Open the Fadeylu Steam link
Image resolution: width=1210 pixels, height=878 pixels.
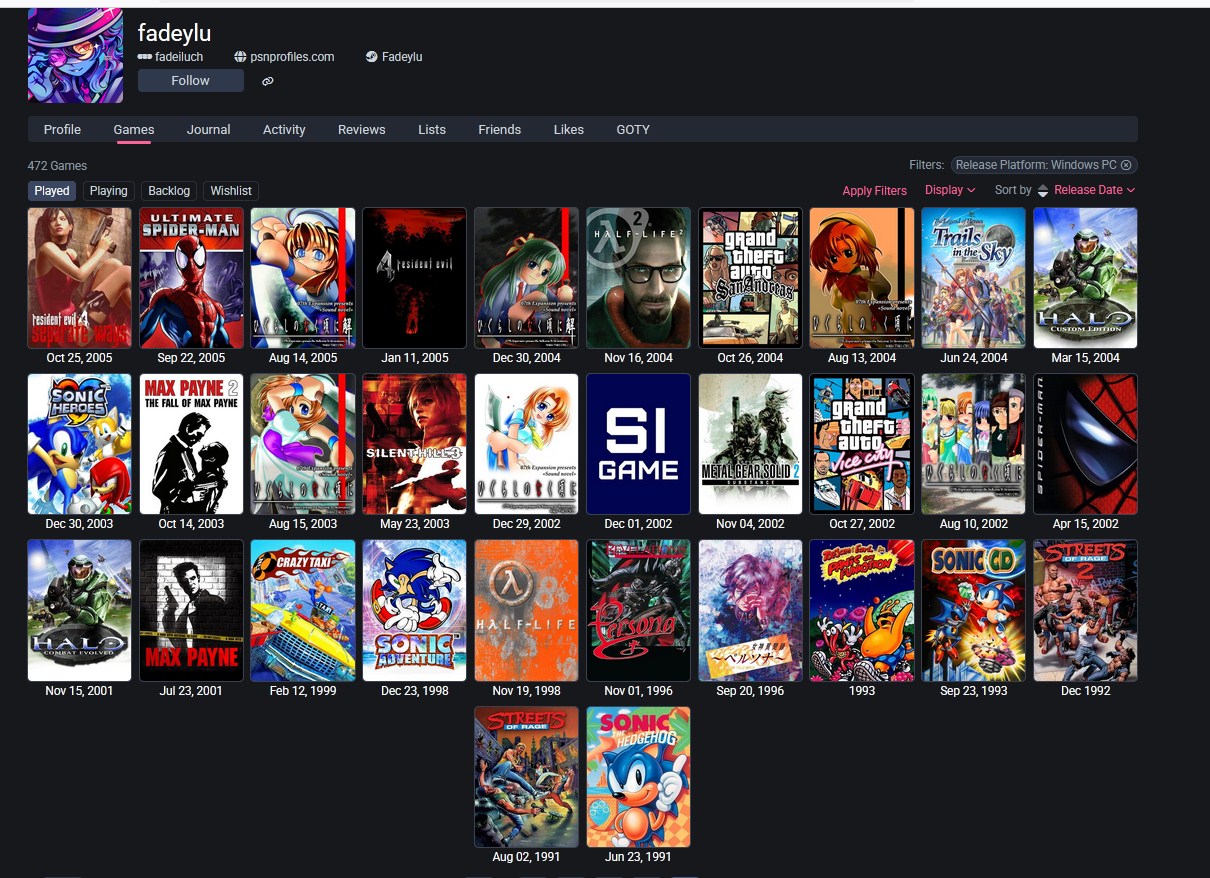[x=402, y=57]
